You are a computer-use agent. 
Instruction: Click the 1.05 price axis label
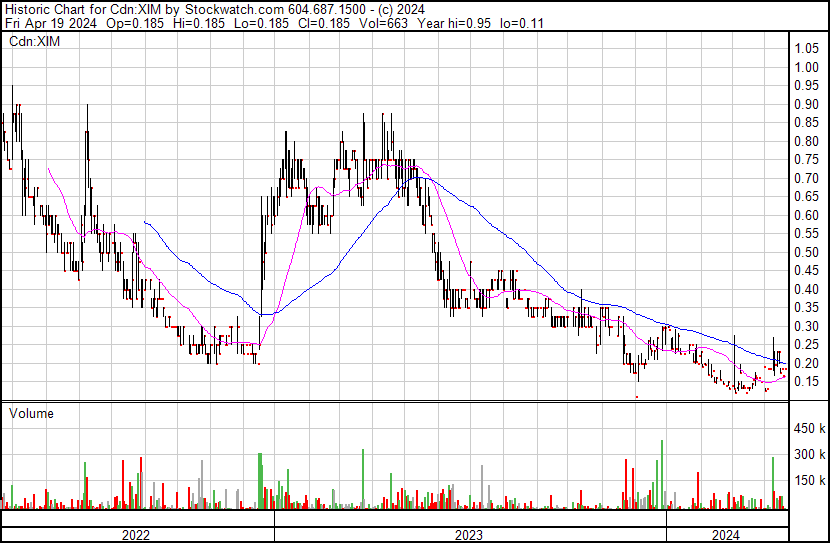coord(805,49)
